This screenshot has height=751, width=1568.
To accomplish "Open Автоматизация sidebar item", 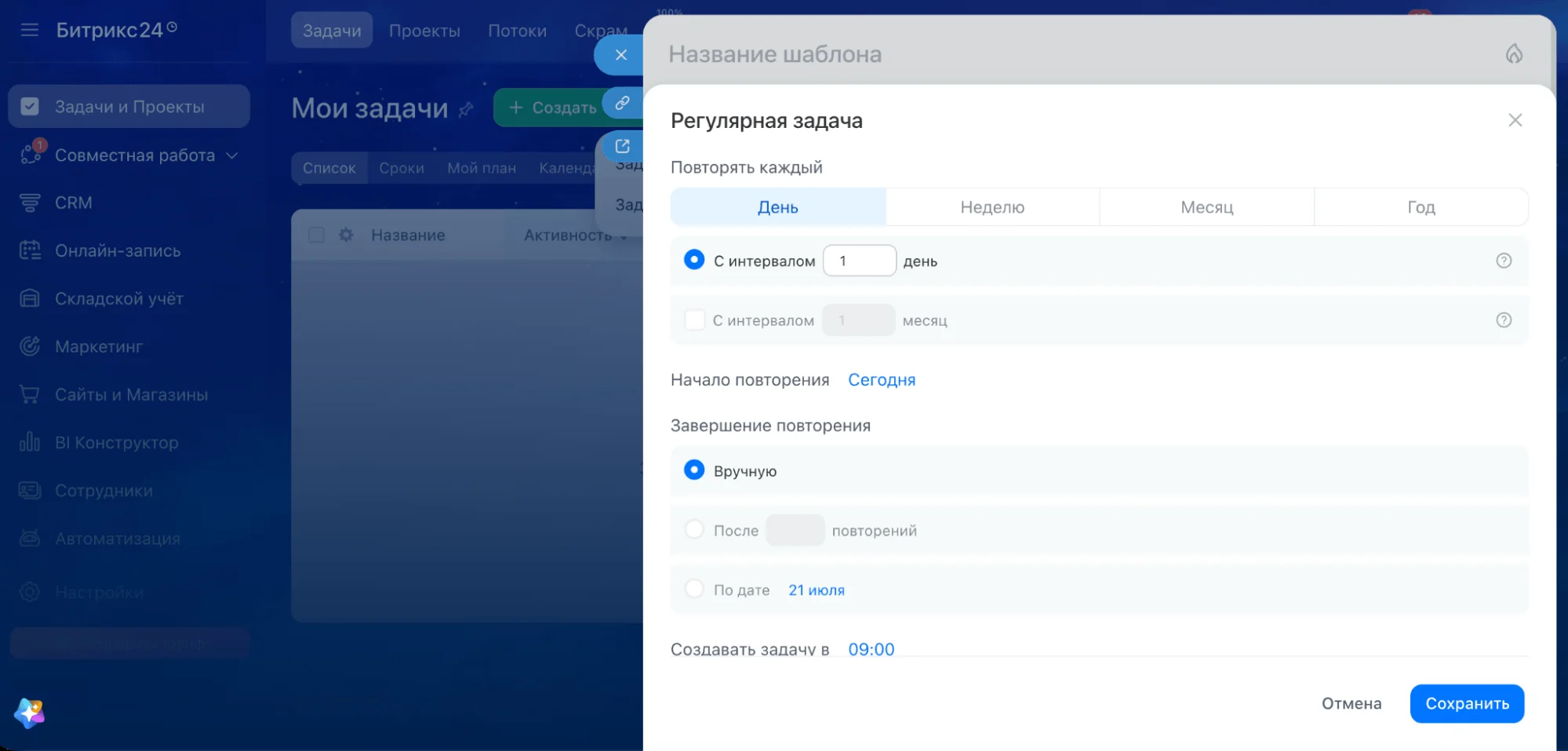I will tap(117, 539).
